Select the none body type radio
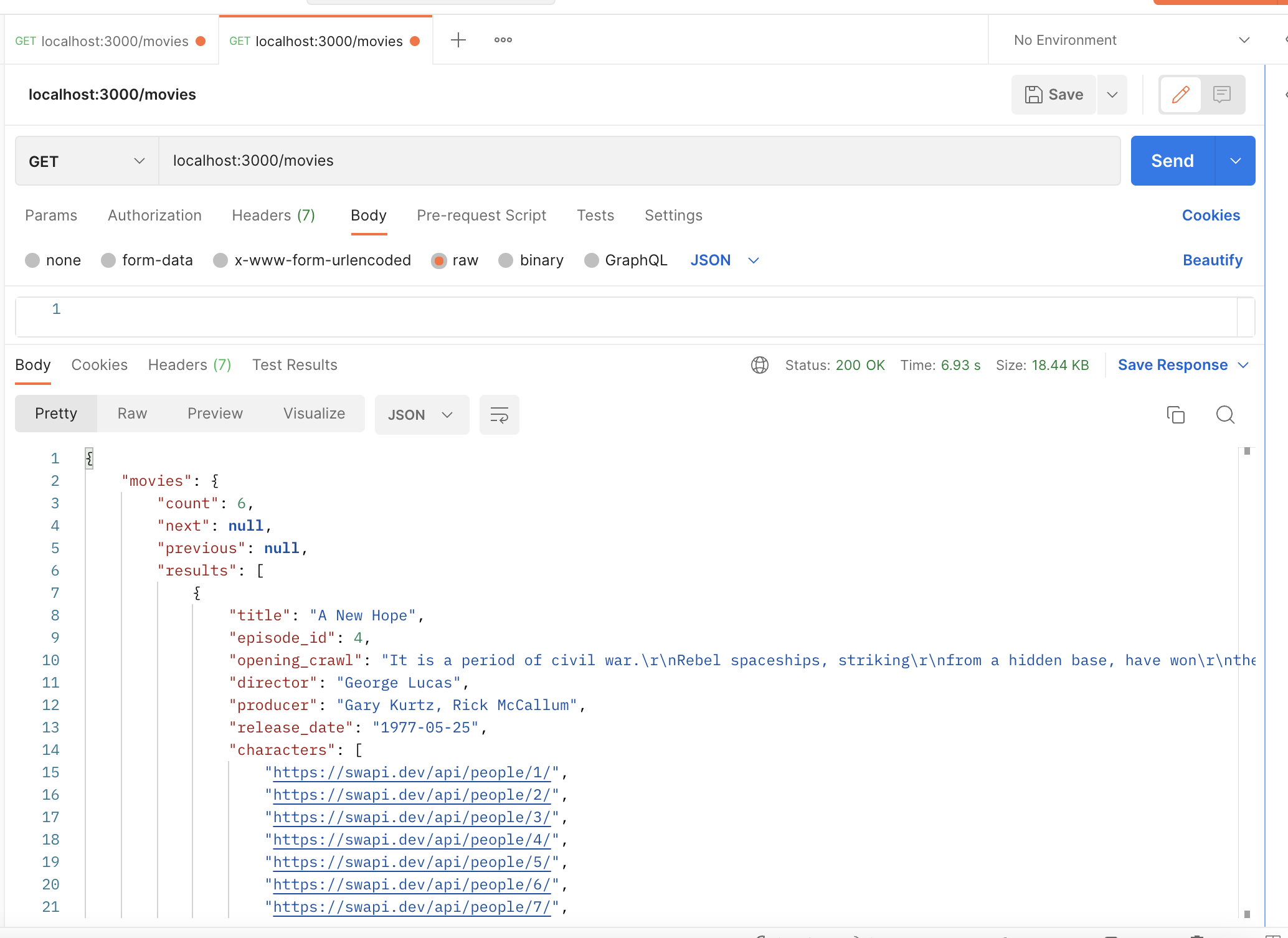Image resolution: width=1288 pixels, height=938 pixels. [32, 260]
